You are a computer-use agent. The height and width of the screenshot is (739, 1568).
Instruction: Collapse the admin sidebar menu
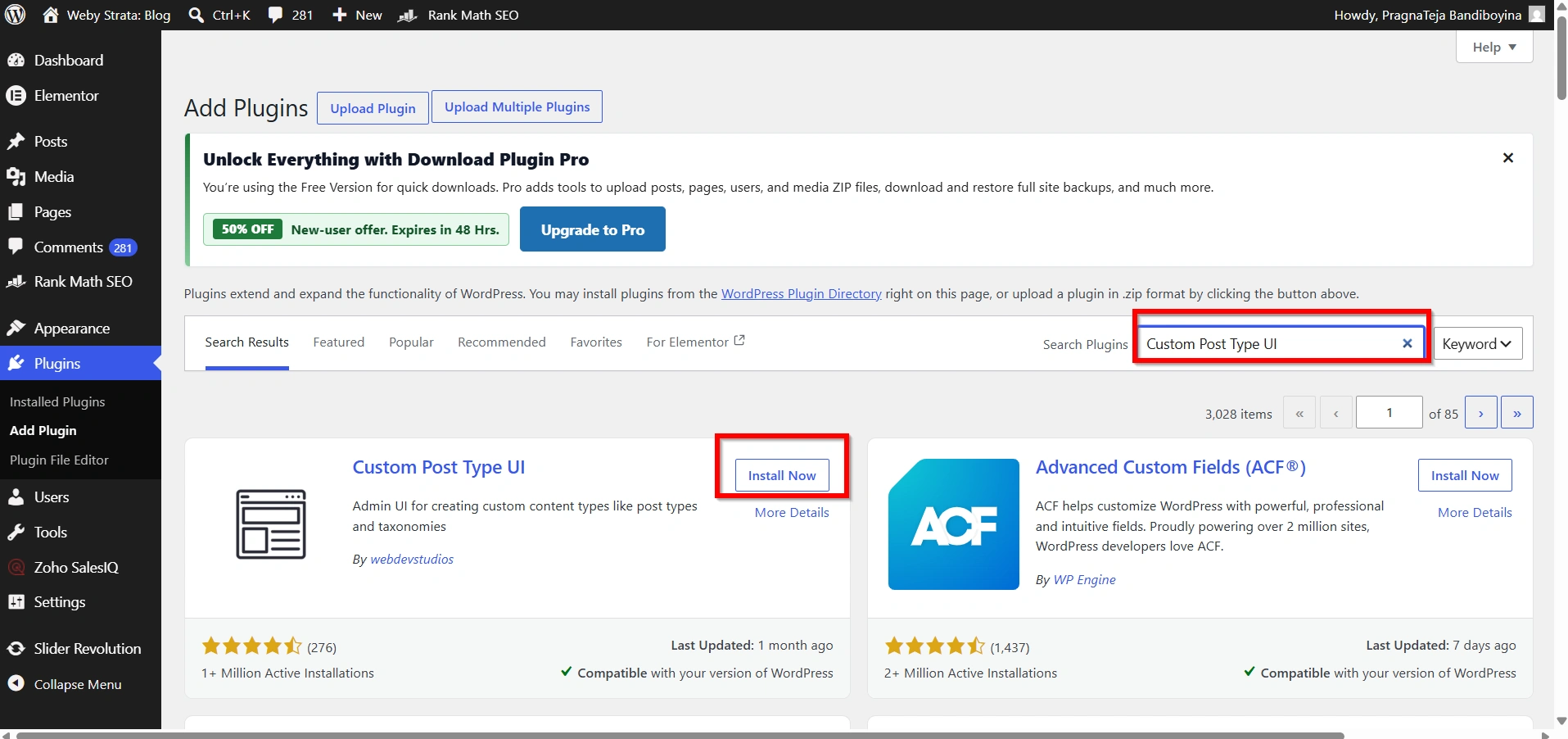pyautogui.click(x=80, y=684)
